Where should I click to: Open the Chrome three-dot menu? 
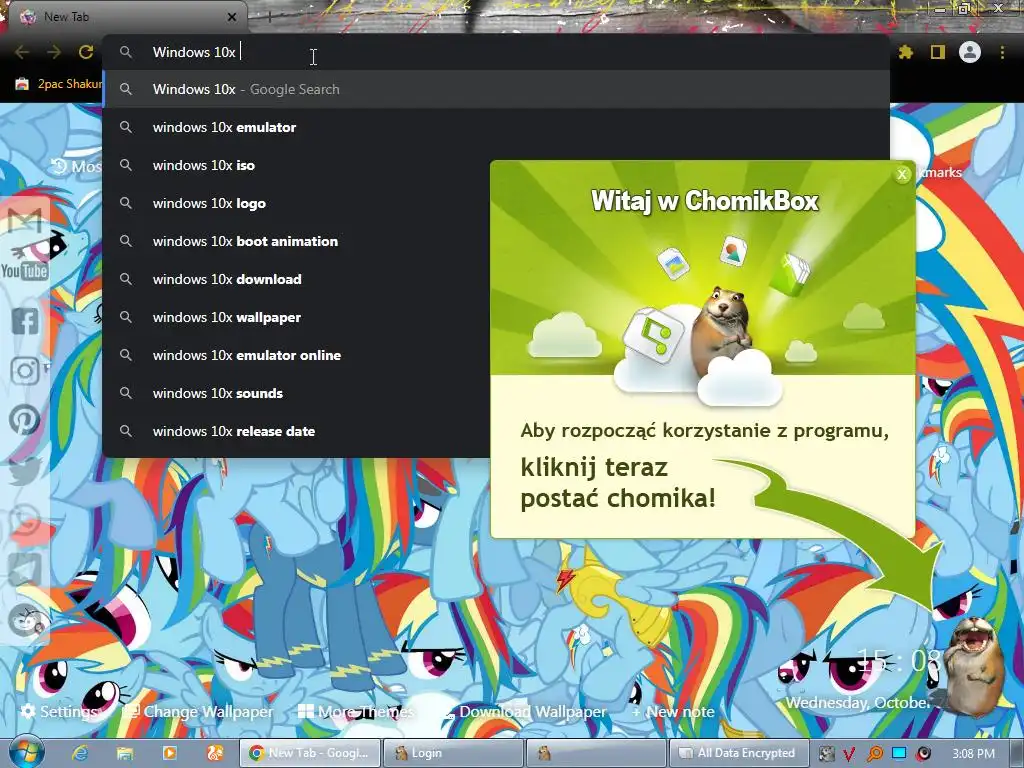(1002, 52)
